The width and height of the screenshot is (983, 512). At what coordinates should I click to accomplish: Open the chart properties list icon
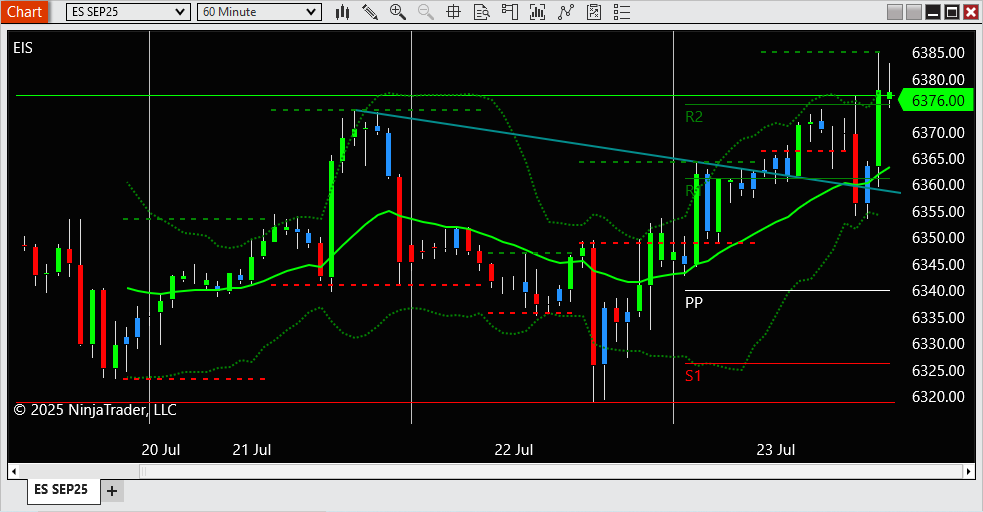[x=621, y=12]
